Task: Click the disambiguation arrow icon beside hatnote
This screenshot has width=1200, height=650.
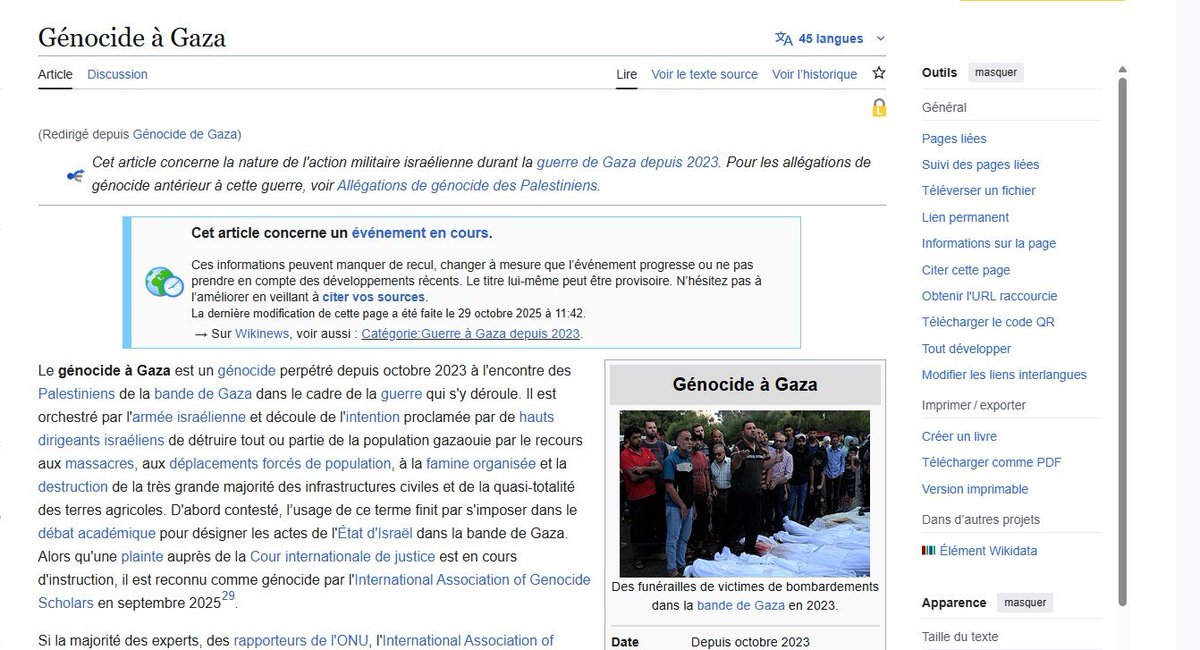Action: tap(74, 175)
